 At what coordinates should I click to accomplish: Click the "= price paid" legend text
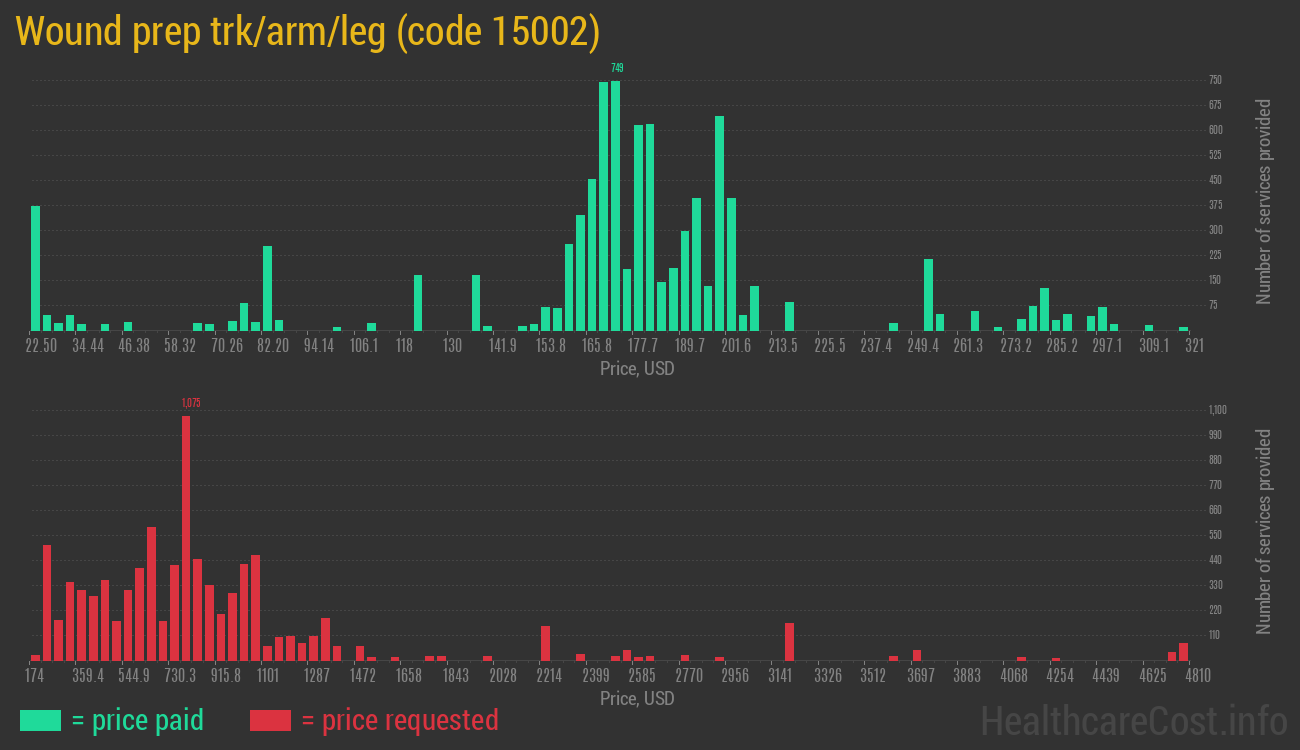click(x=138, y=720)
